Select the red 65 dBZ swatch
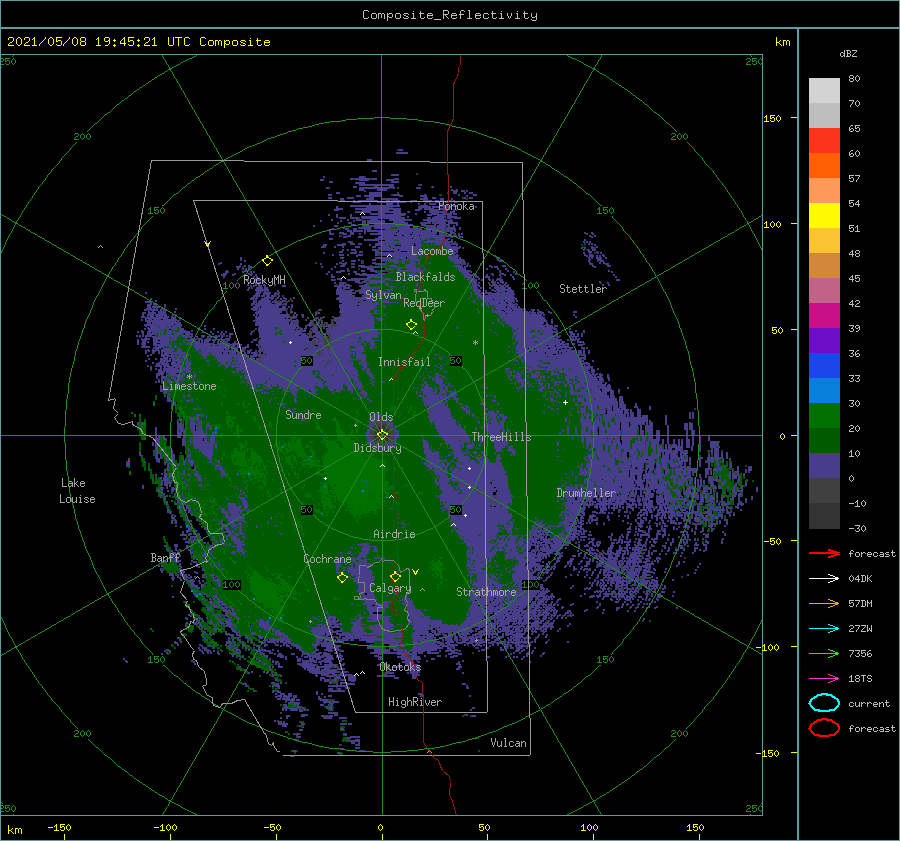900x841 pixels. pos(824,141)
